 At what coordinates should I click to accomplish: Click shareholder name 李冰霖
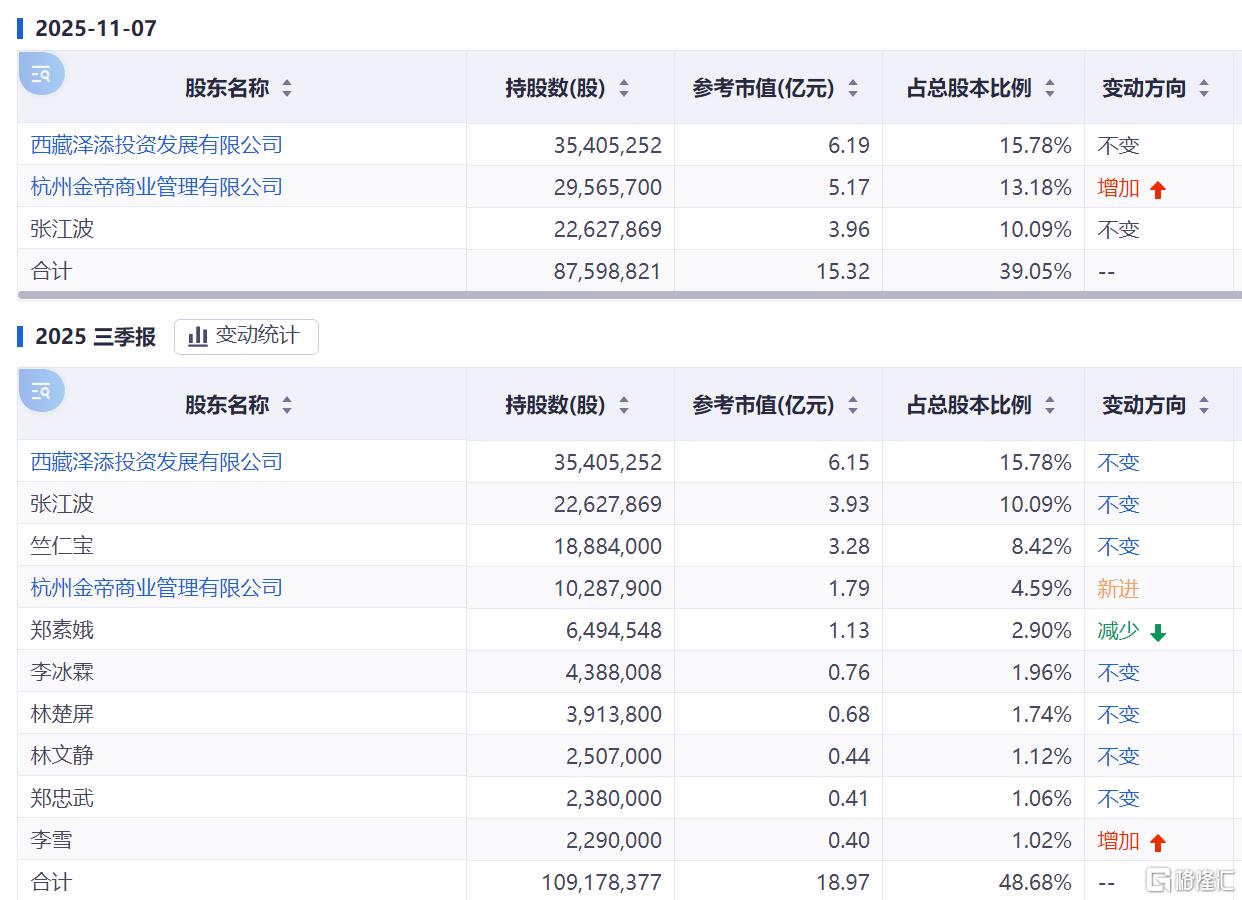tap(62, 672)
